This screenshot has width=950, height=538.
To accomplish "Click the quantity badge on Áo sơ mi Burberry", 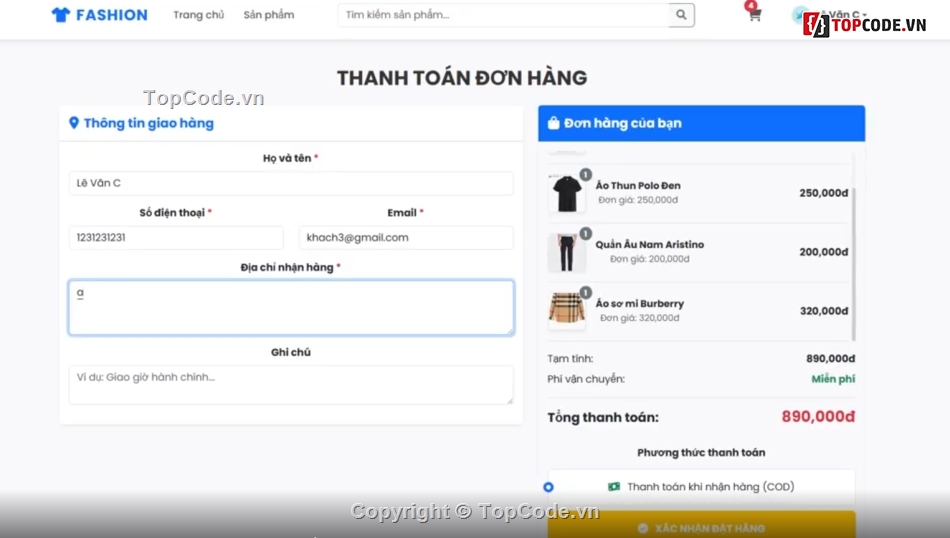I will pos(585,293).
